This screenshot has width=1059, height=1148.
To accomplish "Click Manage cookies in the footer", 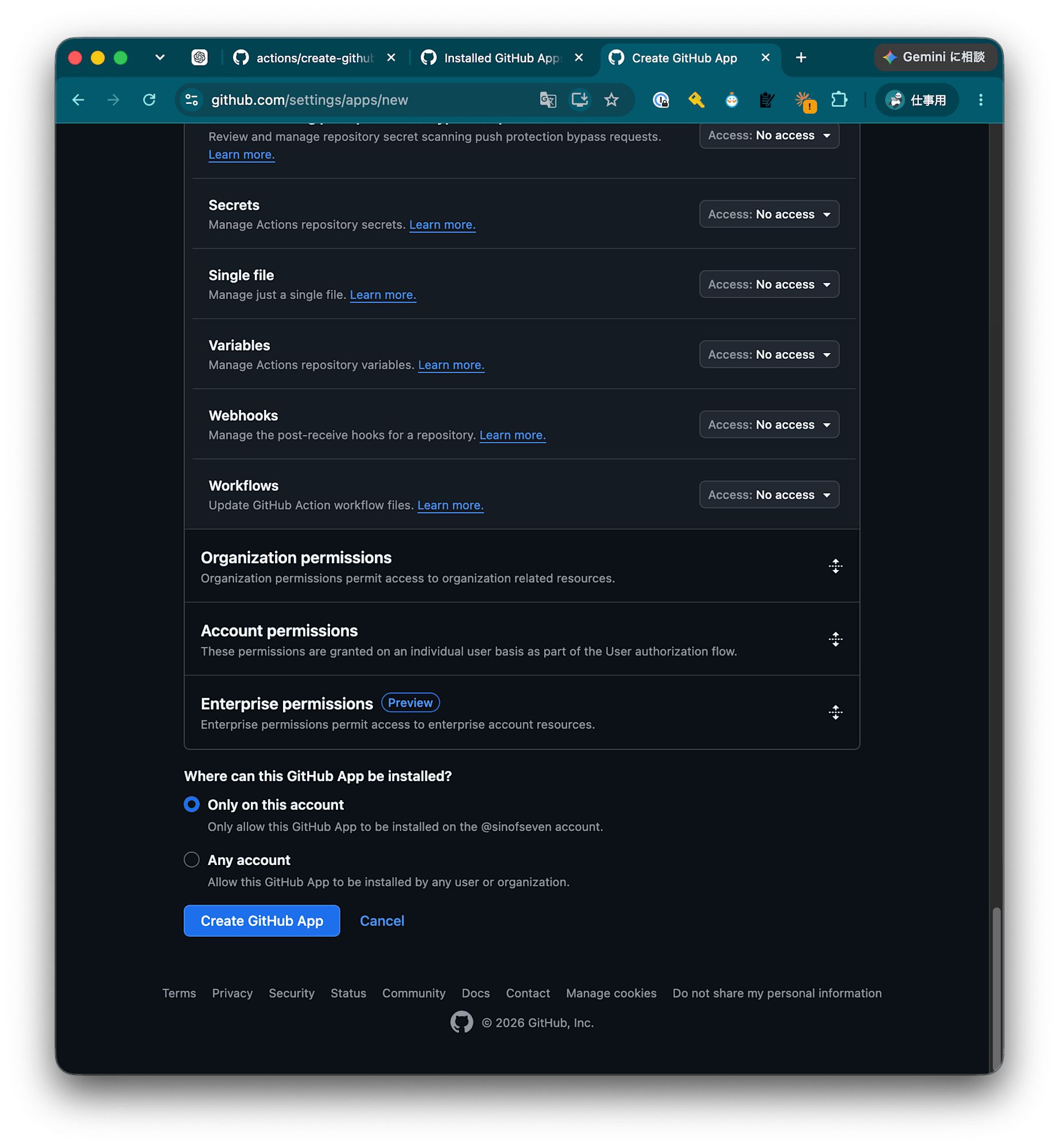I will point(611,992).
